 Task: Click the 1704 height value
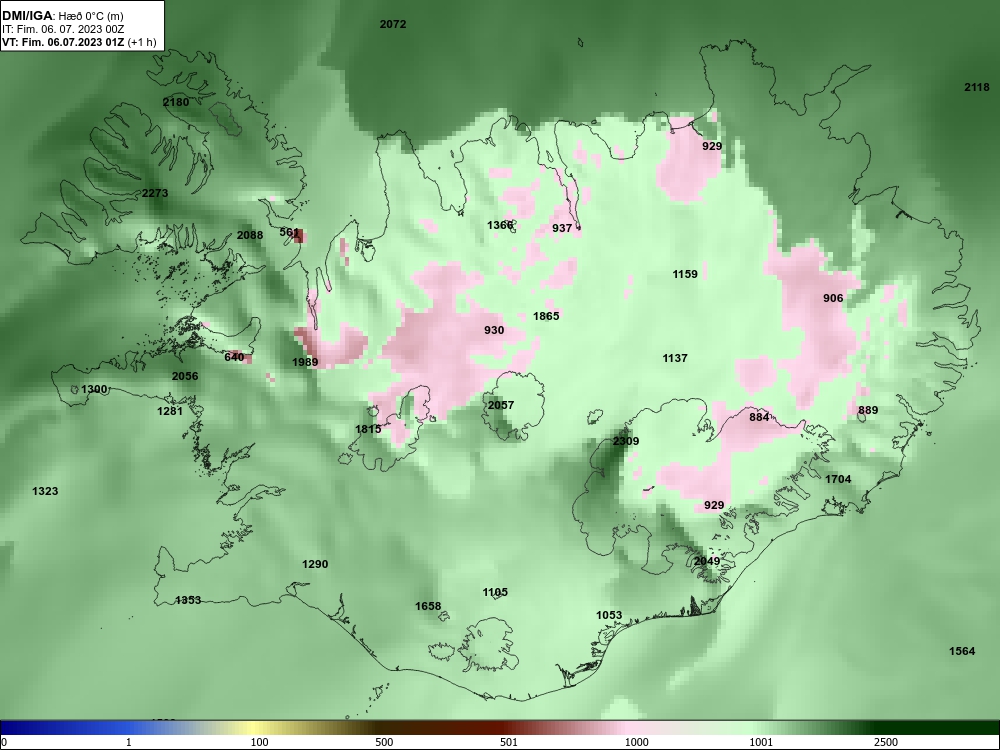click(x=838, y=480)
